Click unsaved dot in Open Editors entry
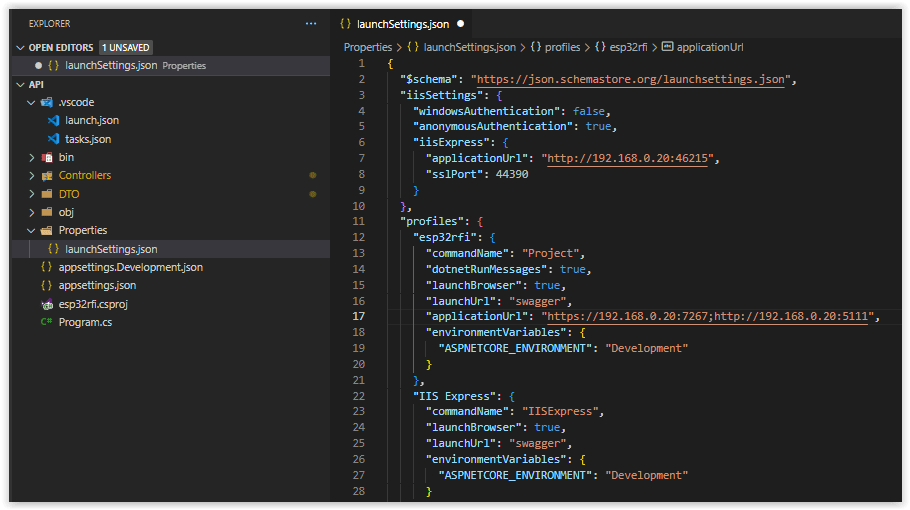The height and width of the screenshot is (510, 910). pyautogui.click(x=38, y=66)
